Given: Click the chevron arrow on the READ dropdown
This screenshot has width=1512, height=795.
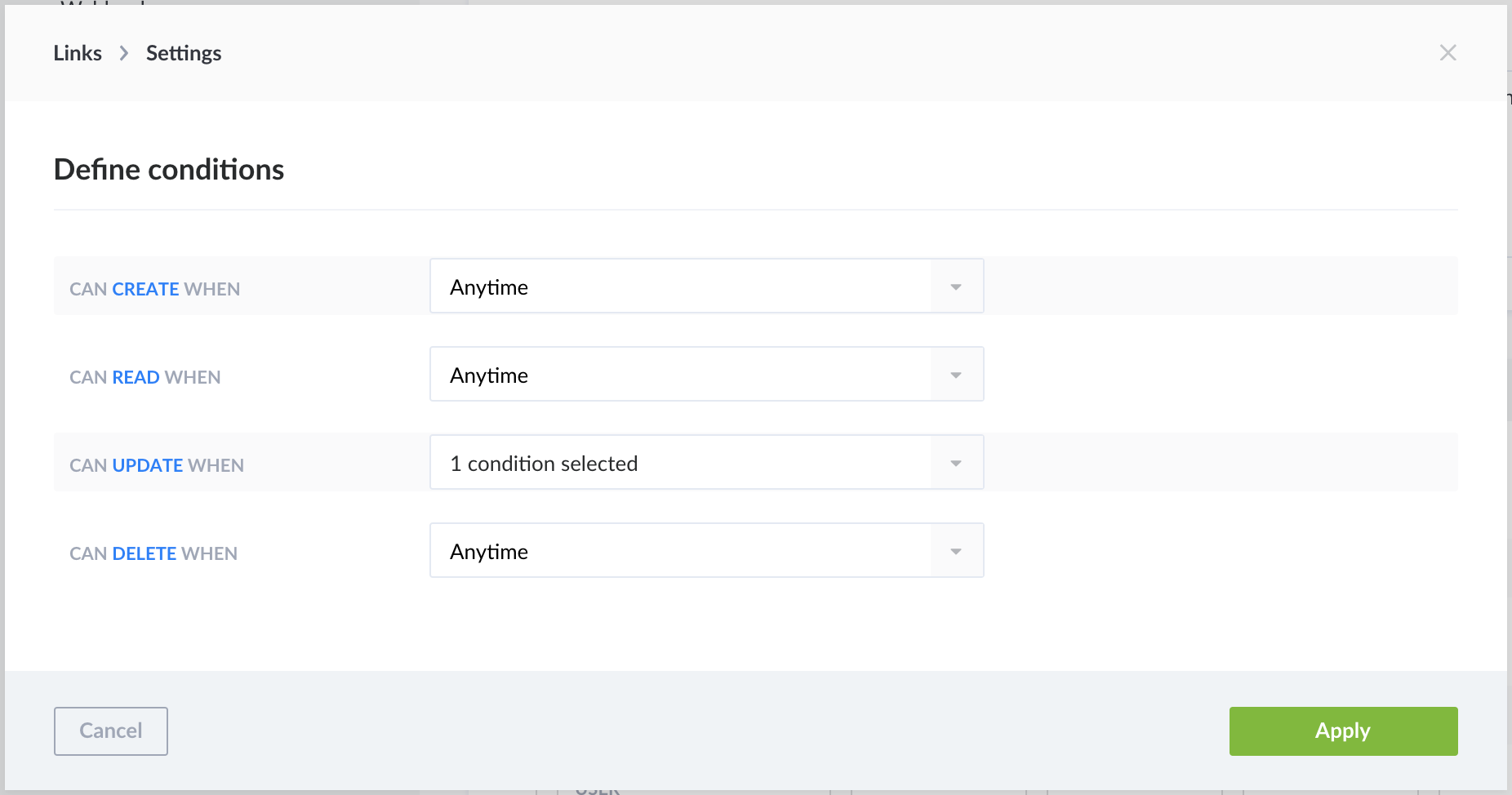Looking at the screenshot, I should [x=955, y=374].
